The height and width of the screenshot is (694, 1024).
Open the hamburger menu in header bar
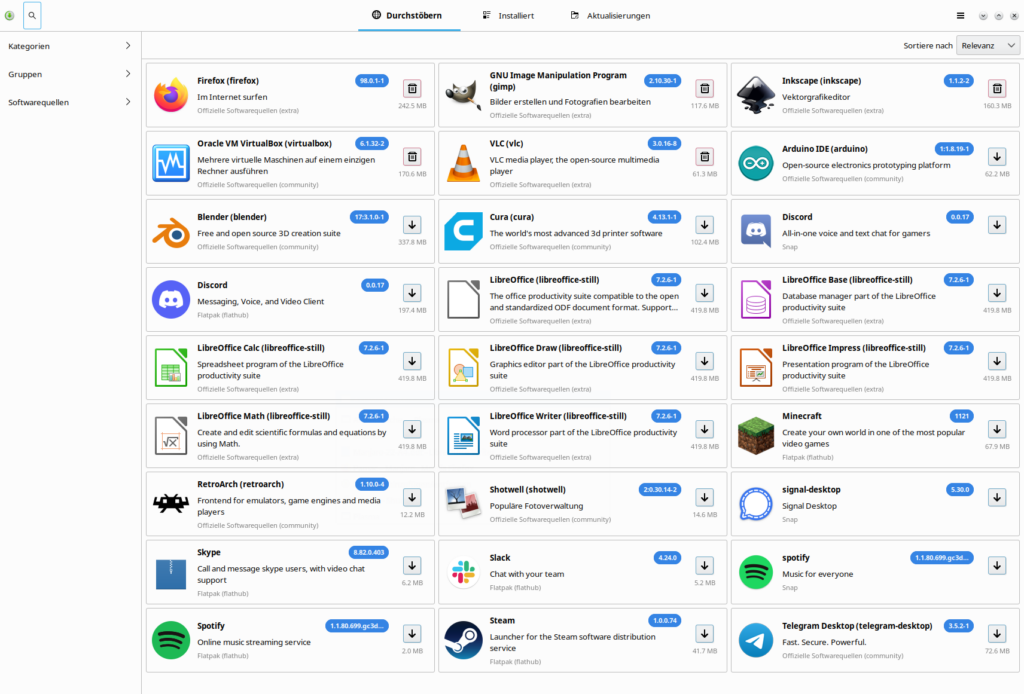[x=960, y=16]
